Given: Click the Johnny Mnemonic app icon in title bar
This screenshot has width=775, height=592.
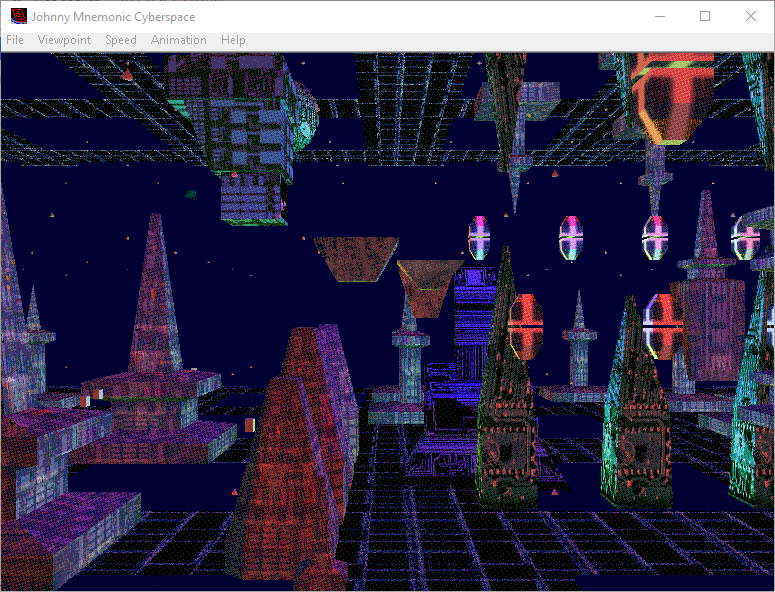Looking at the screenshot, I should [x=19, y=16].
